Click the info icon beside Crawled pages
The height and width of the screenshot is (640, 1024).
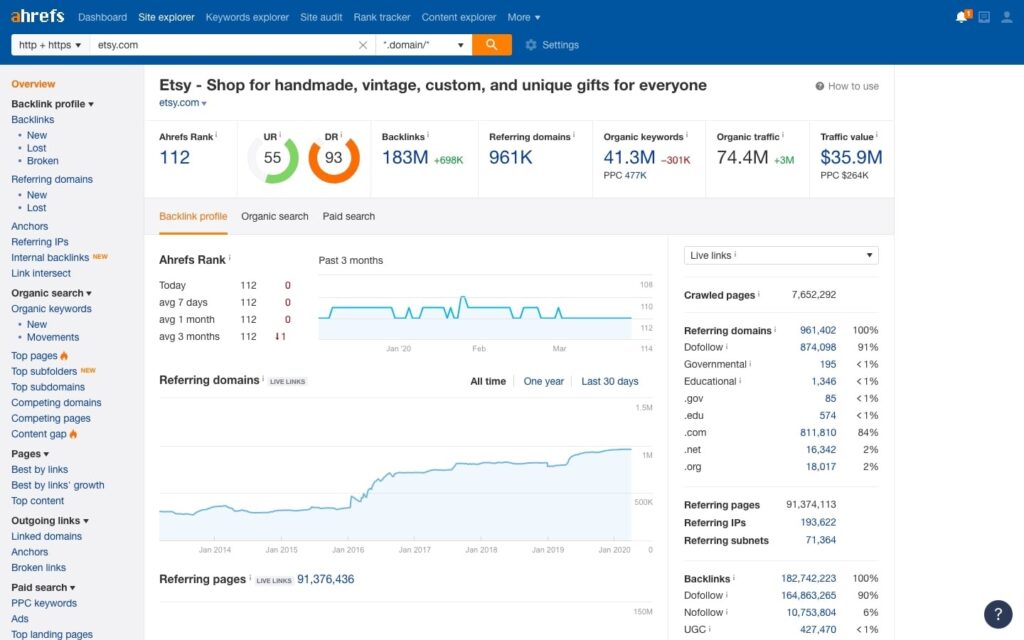coord(758,294)
